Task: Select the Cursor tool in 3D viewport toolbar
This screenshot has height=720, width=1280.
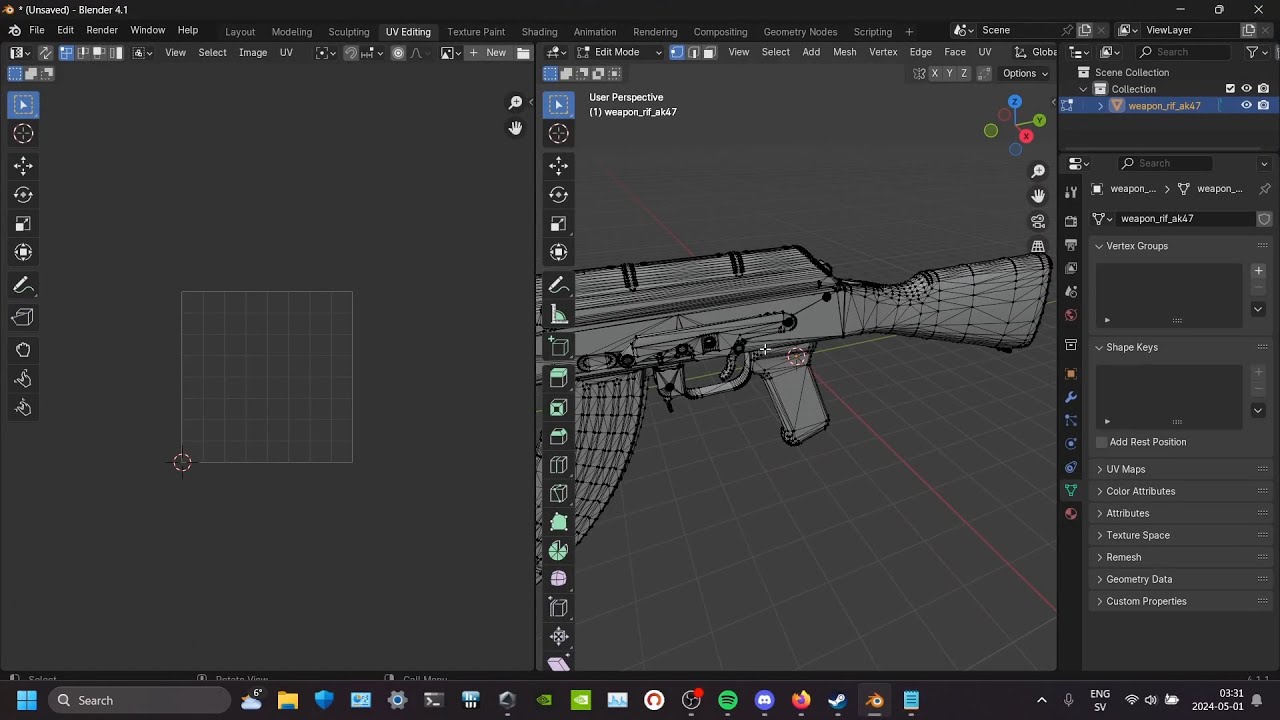Action: point(559,133)
